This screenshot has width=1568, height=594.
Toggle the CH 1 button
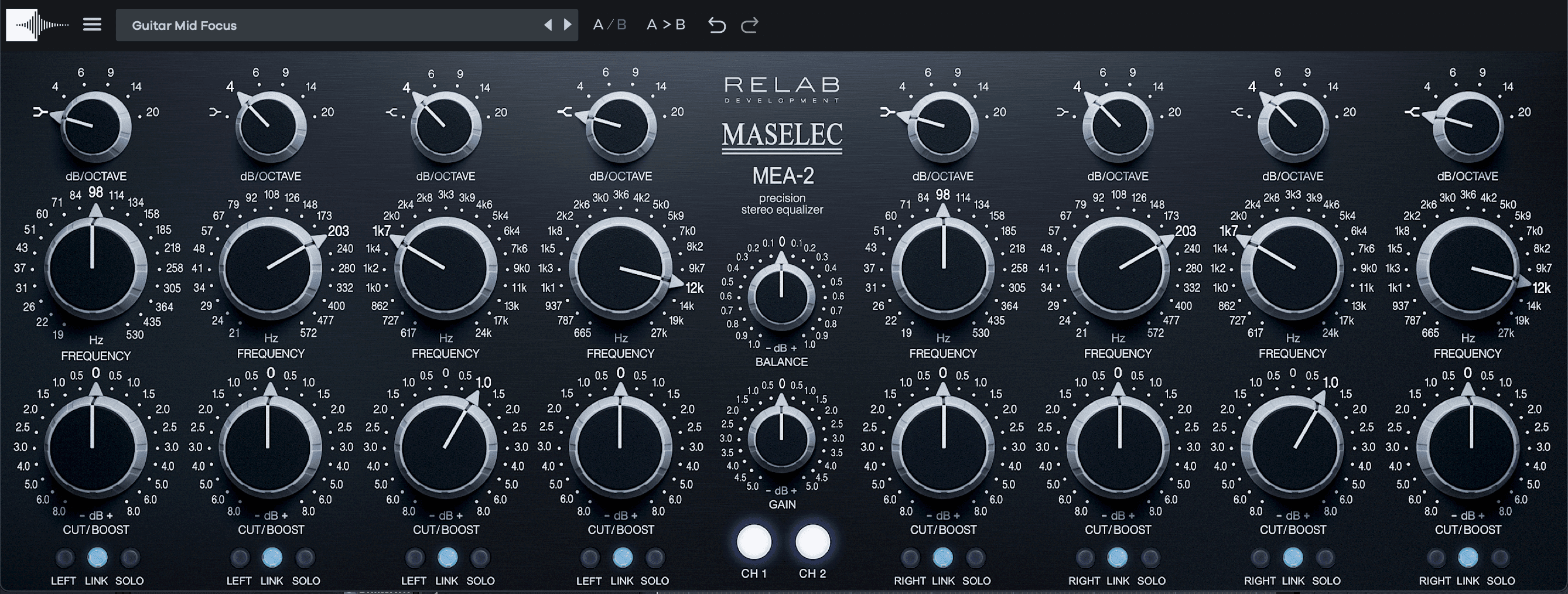click(x=754, y=542)
